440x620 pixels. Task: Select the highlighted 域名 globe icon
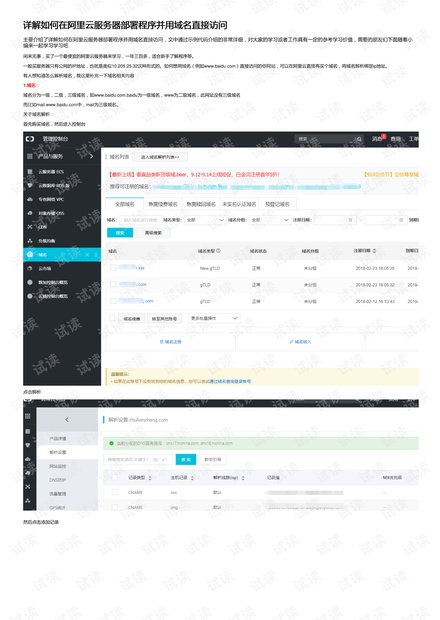tap(30, 255)
